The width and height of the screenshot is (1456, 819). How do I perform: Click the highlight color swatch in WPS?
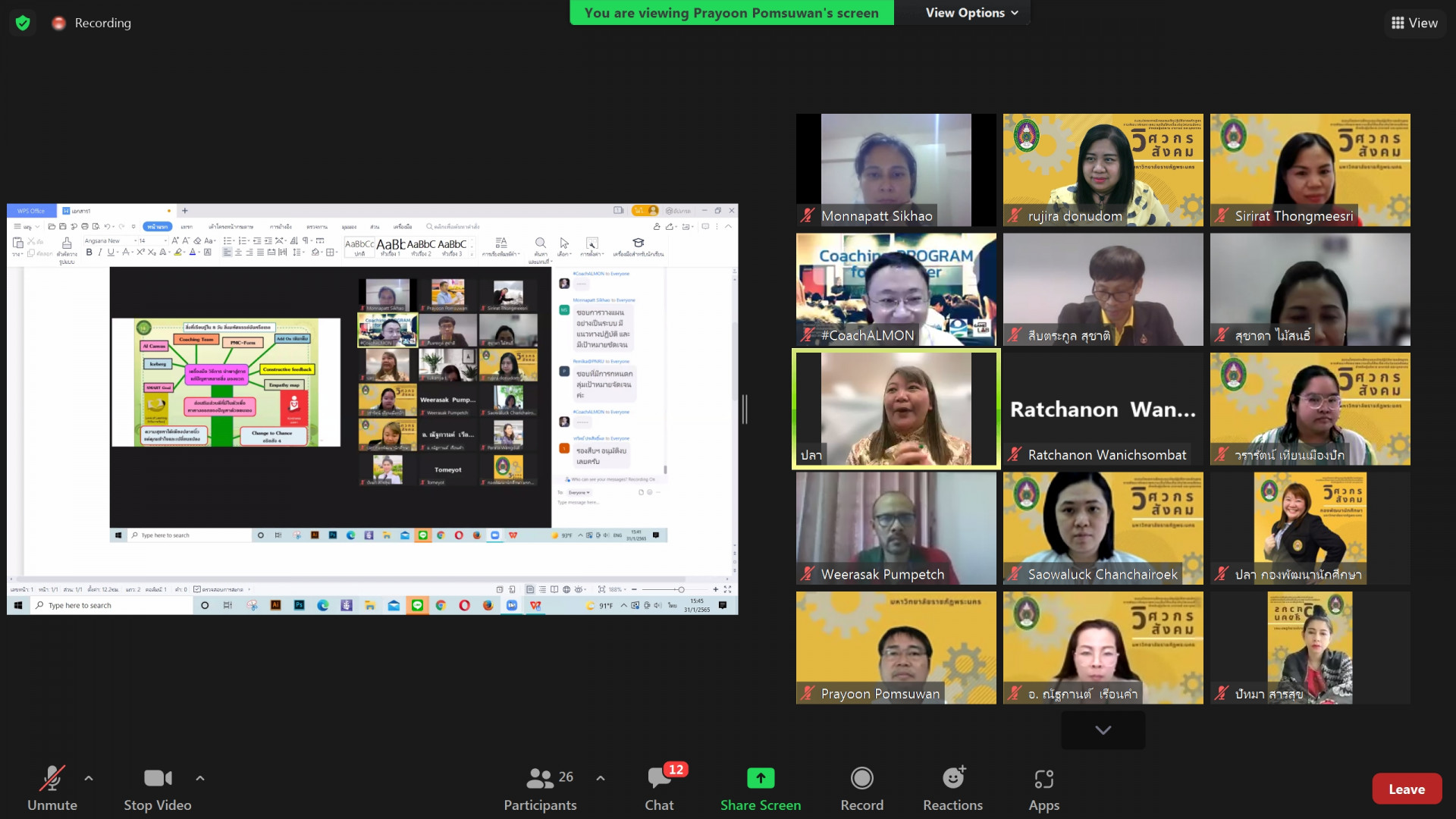(178, 253)
